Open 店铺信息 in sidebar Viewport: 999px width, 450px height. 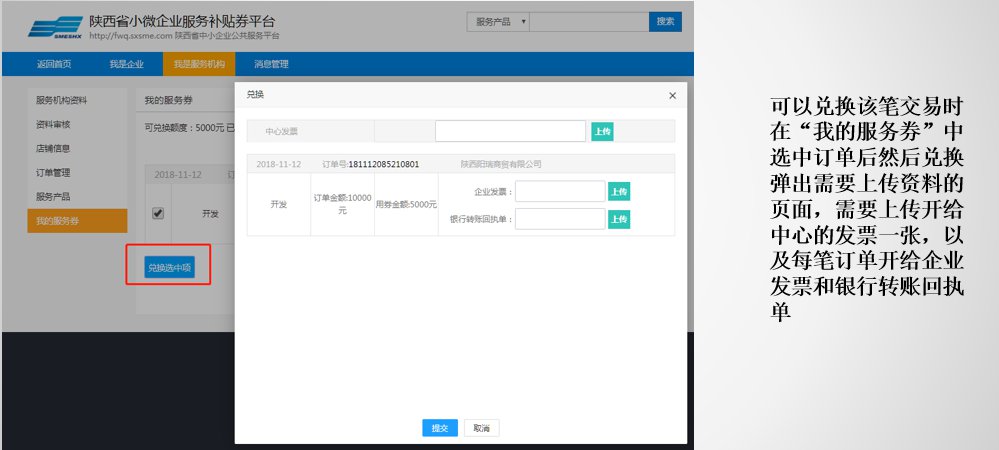click(54, 149)
